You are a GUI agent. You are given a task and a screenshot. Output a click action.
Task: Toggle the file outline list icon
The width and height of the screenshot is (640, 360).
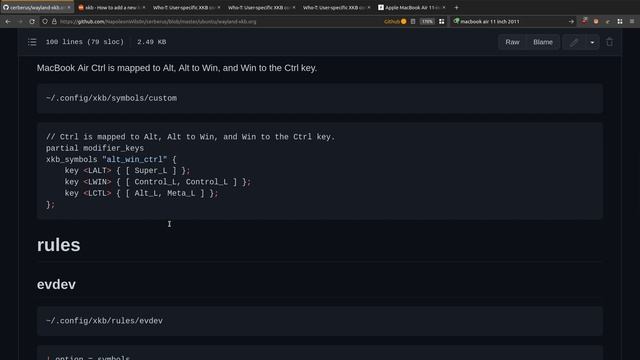point(32,42)
